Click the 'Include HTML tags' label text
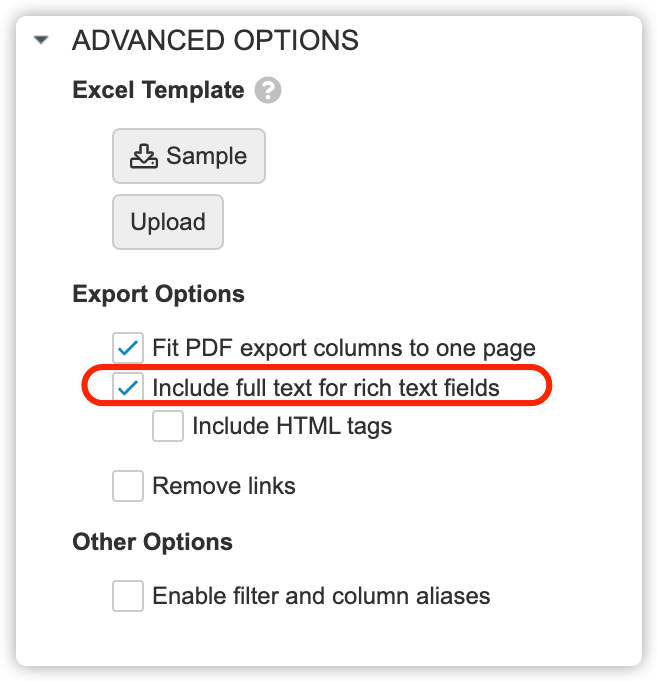This screenshot has height=682, width=658. click(x=292, y=426)
